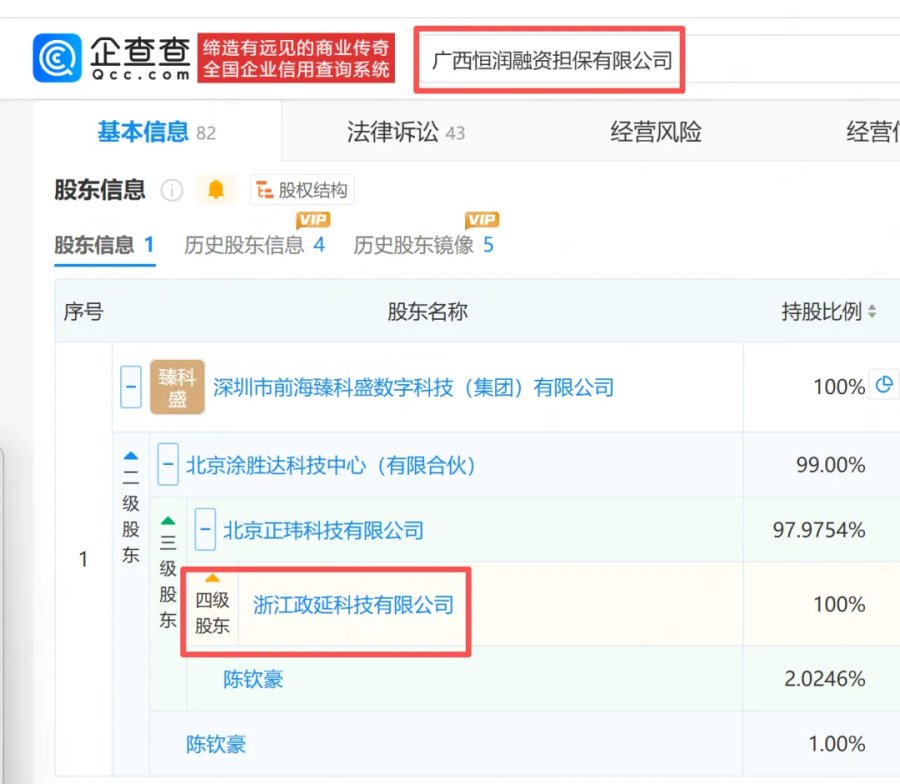900x784 pixels.
Task: Open 浙江政延科技有限公司 link
Action: coord(354,605)
